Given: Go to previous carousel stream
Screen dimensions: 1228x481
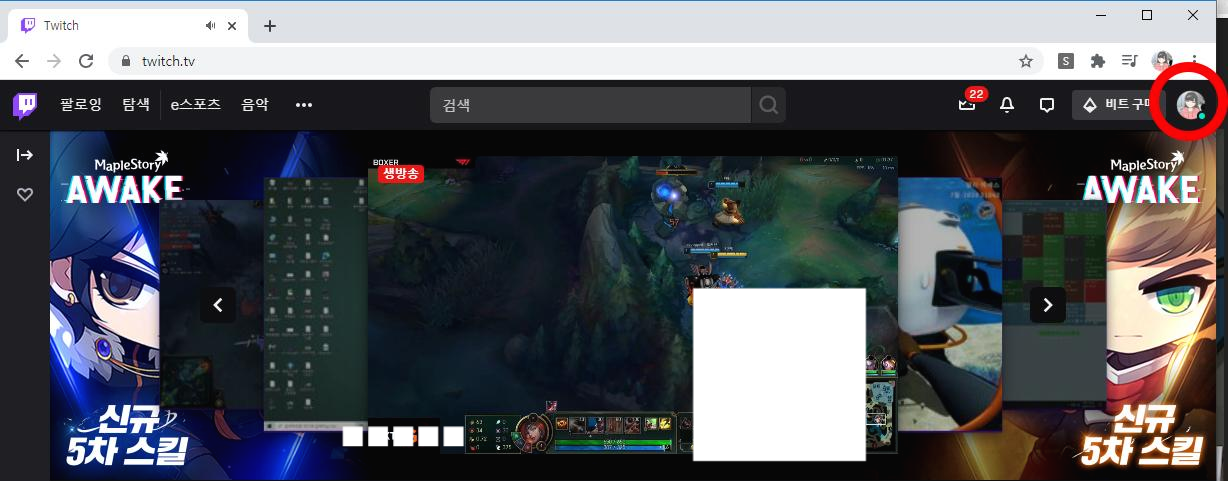Looking at the screenshot, I should click(218, 305).
